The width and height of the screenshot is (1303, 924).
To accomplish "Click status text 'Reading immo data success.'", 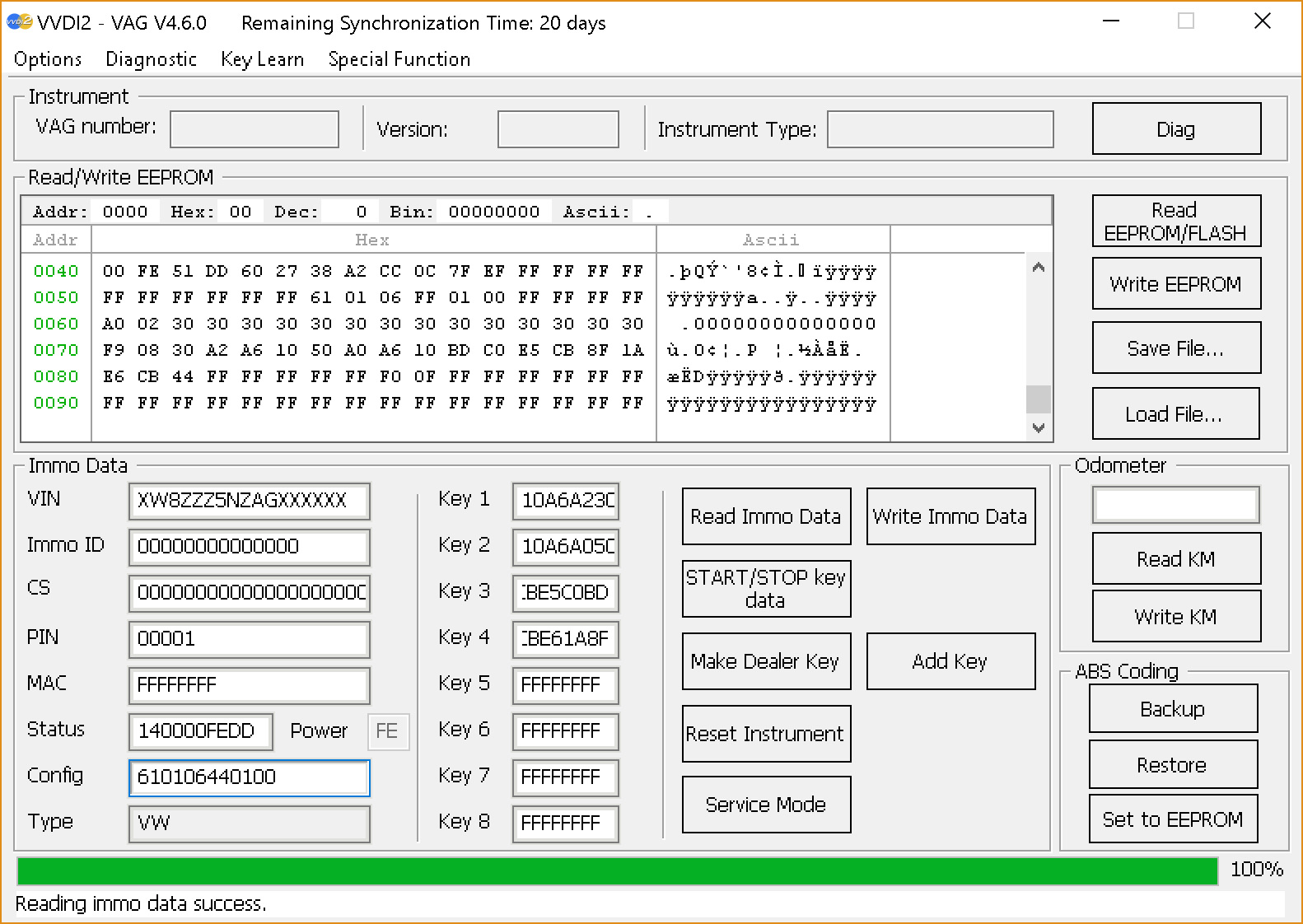I will click(x=141, y=904).
